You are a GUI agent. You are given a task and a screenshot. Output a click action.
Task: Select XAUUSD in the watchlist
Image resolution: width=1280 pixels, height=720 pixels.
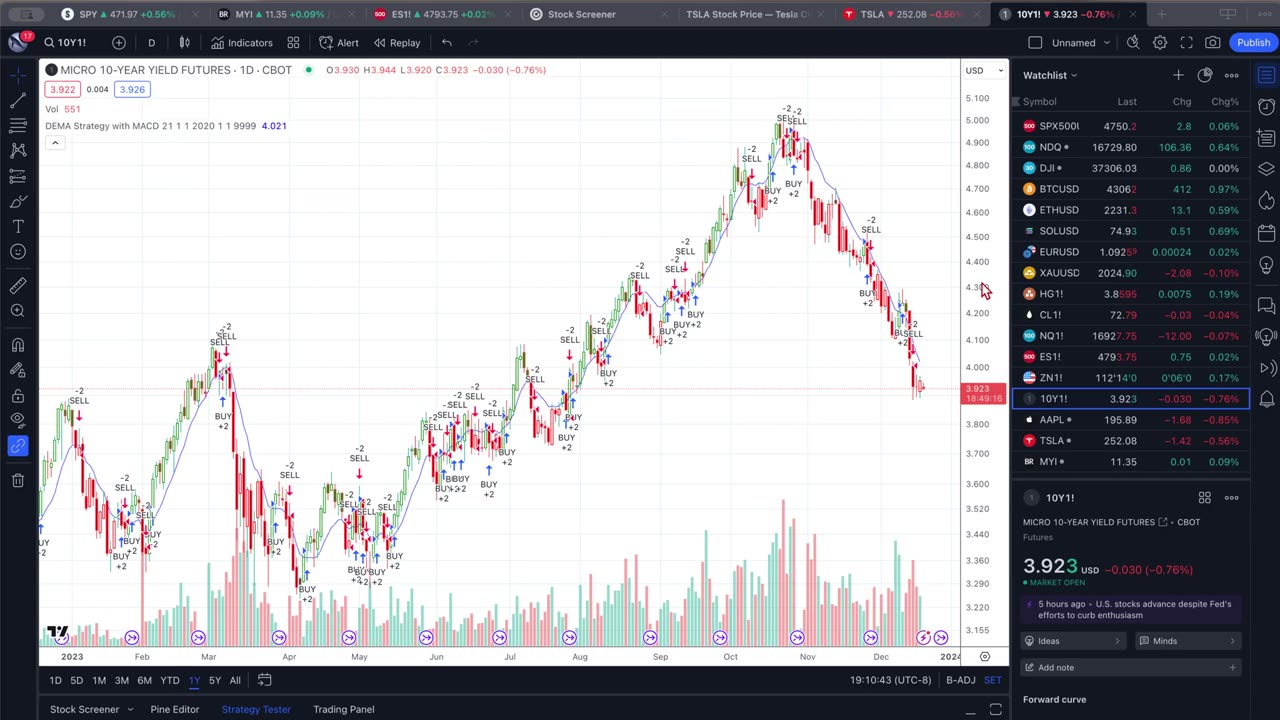click(x=1131, y=273)
